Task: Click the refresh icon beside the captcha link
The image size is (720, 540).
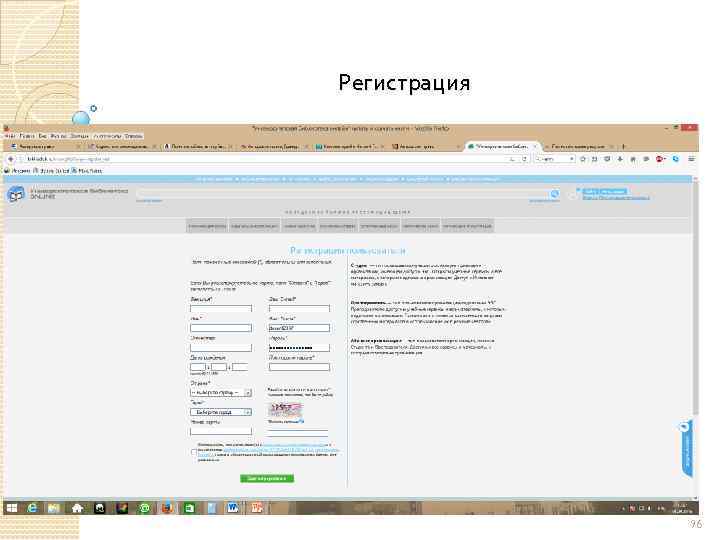Action: 301,421
